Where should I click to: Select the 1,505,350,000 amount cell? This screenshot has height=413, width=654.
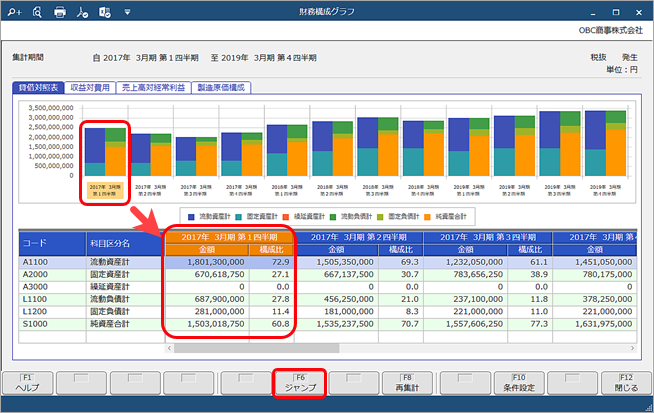(x=336, y=262)
